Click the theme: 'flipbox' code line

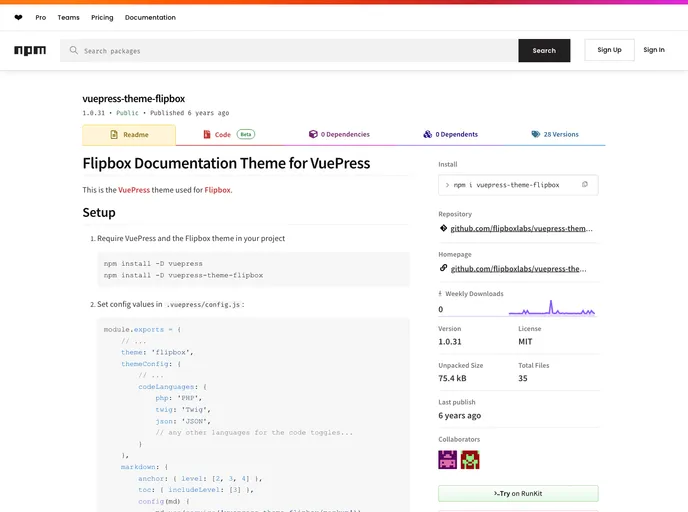point(157,352)
